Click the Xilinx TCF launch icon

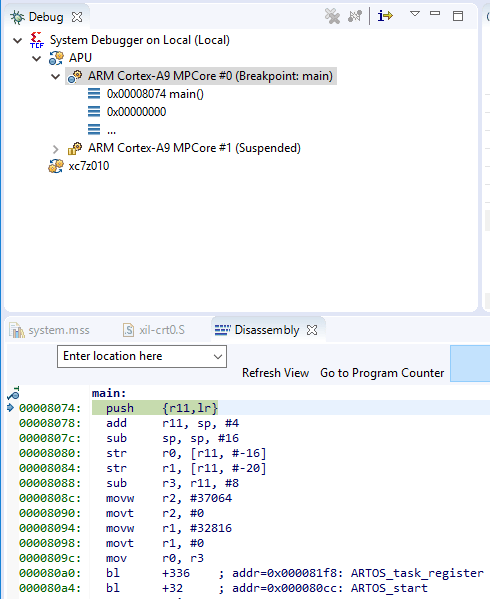(37, 40)
